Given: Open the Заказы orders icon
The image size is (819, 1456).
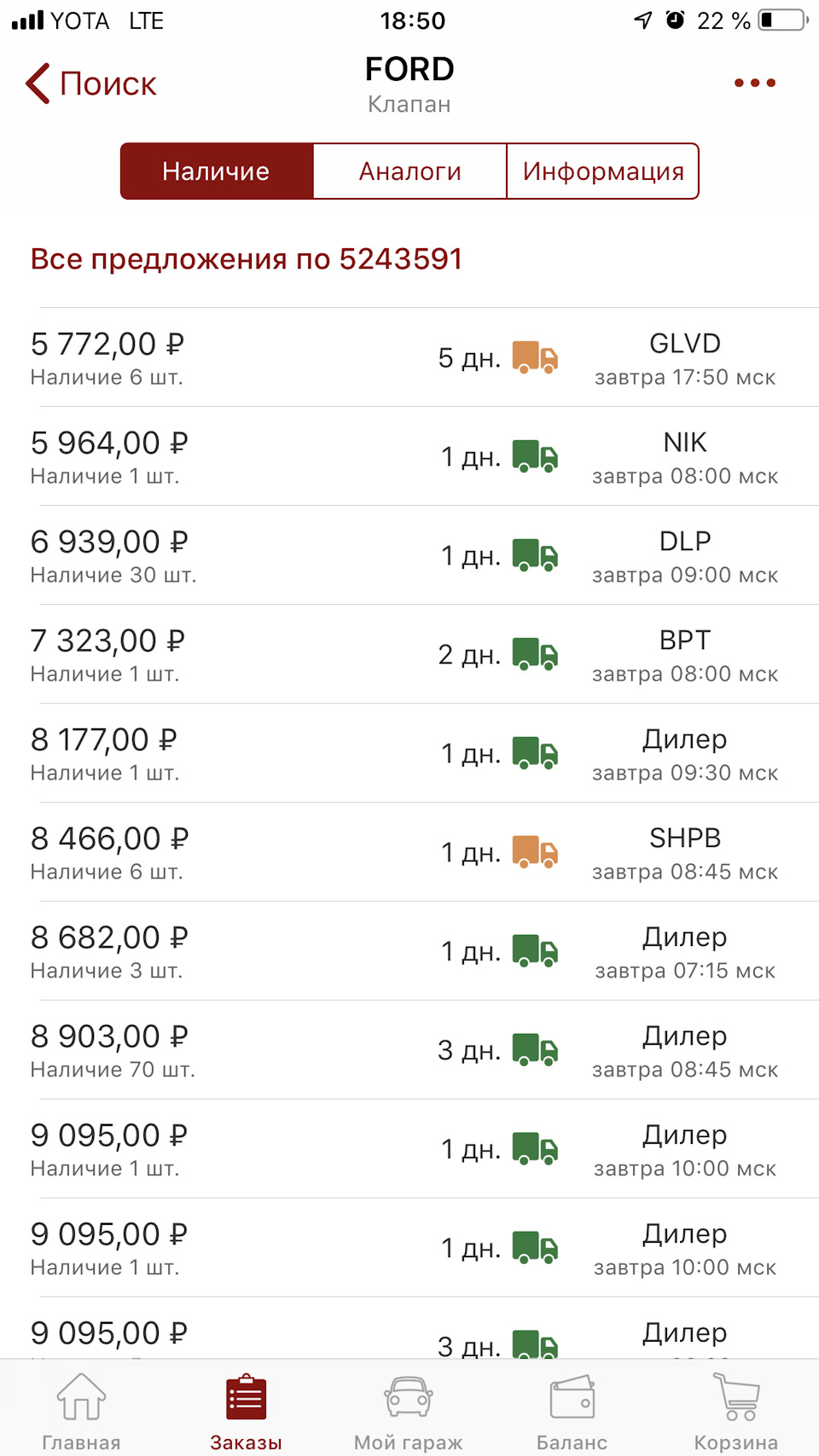Looking at the screenshot, I should click(x=246, y=1396).
